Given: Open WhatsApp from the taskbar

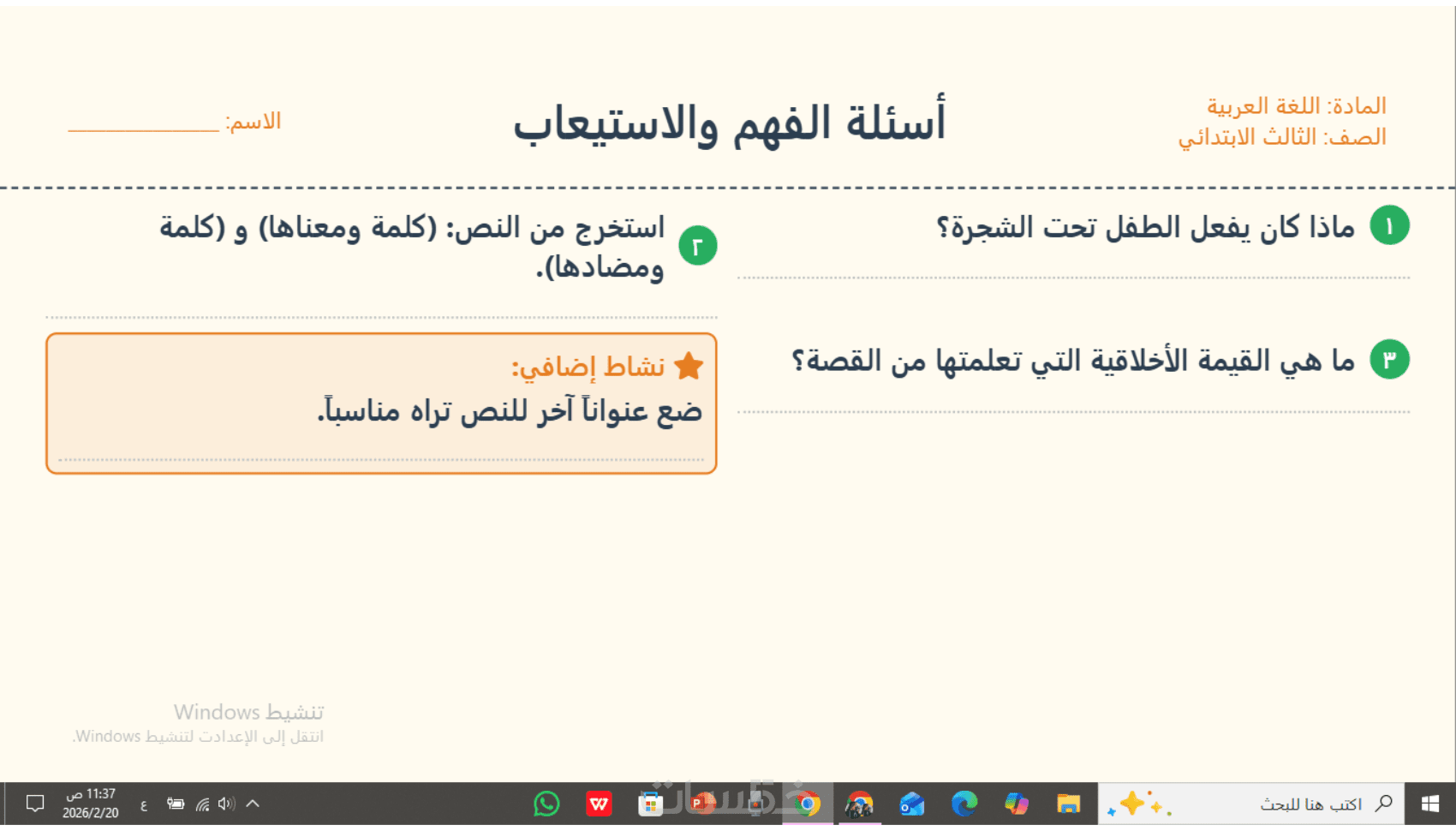Looking at the screenshot, I should click(546, 804).
